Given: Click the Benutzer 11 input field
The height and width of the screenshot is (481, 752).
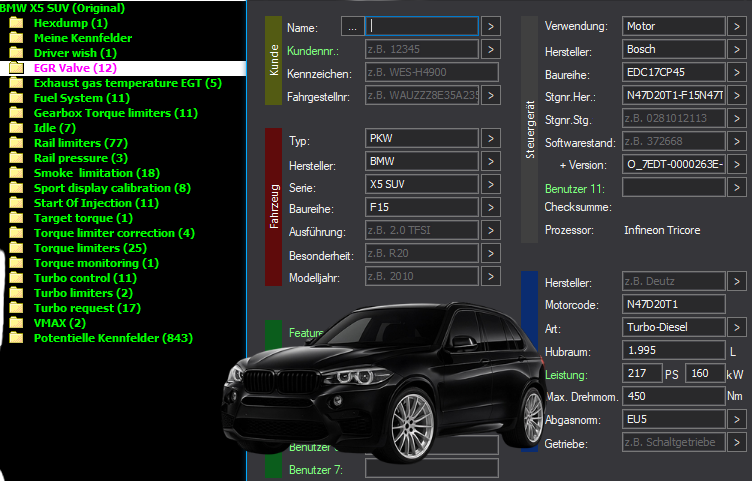Looking at the screenshot, I should pyautogui.click(x=674, y=187).
